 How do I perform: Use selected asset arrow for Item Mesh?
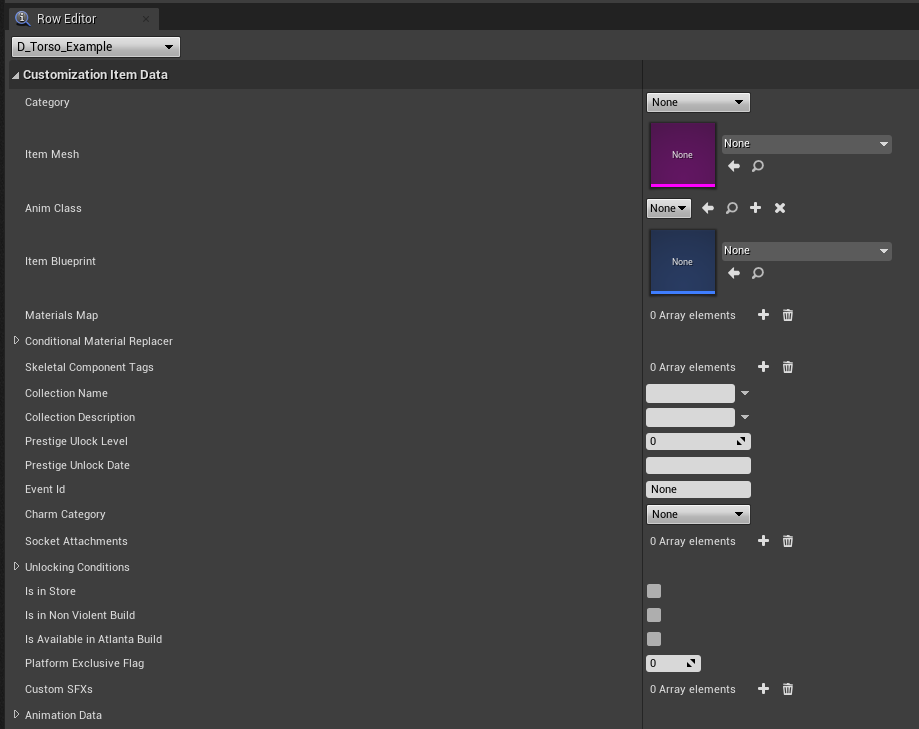(734, 166)
